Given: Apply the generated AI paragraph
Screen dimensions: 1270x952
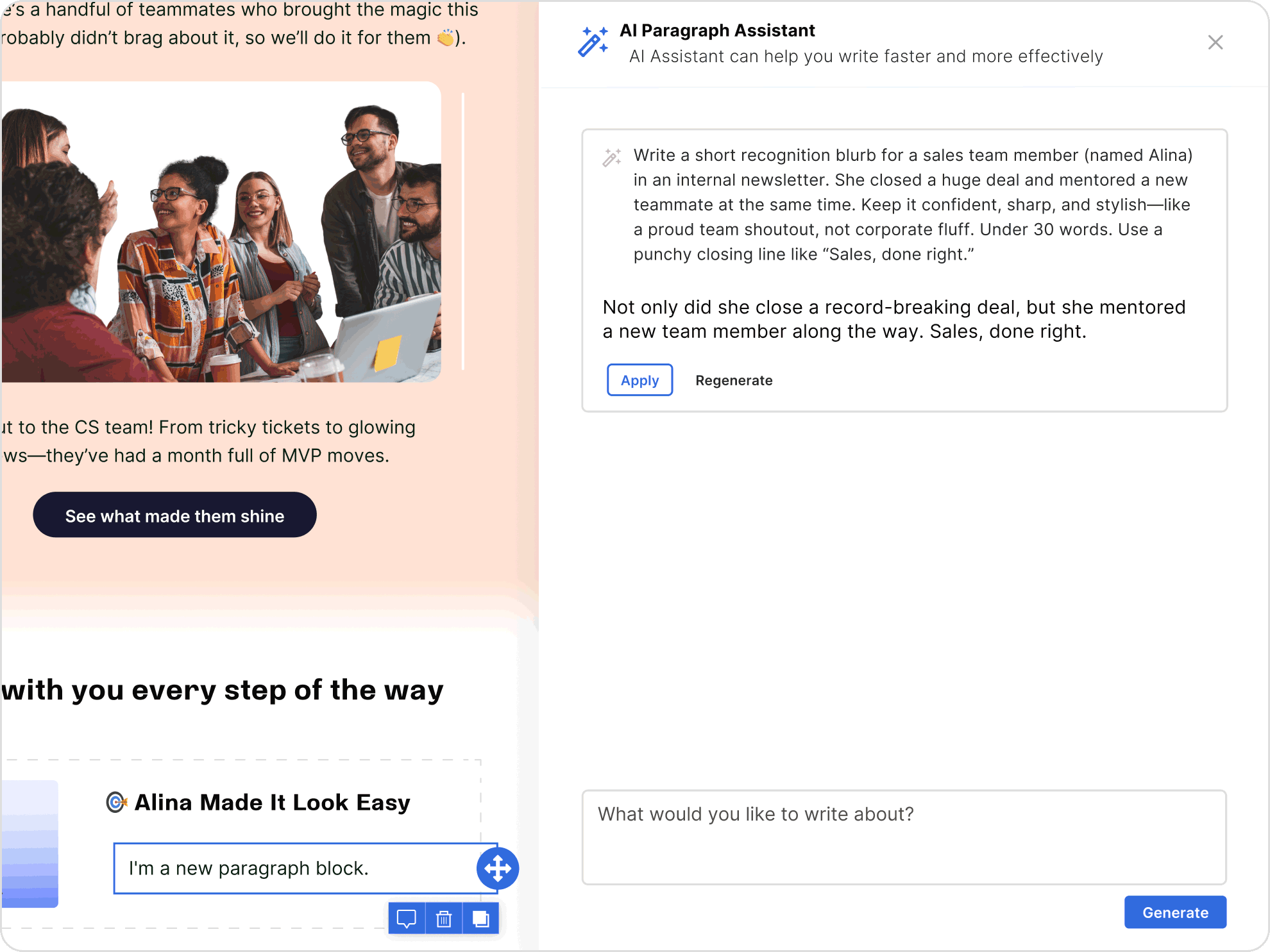Looking at the screenshot, I should click(639, 380).
